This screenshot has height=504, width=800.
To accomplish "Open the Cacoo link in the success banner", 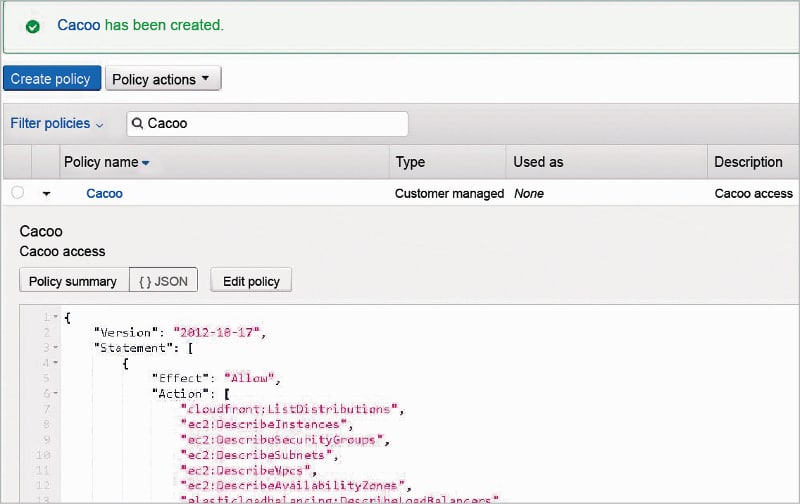I will (78, 25).
